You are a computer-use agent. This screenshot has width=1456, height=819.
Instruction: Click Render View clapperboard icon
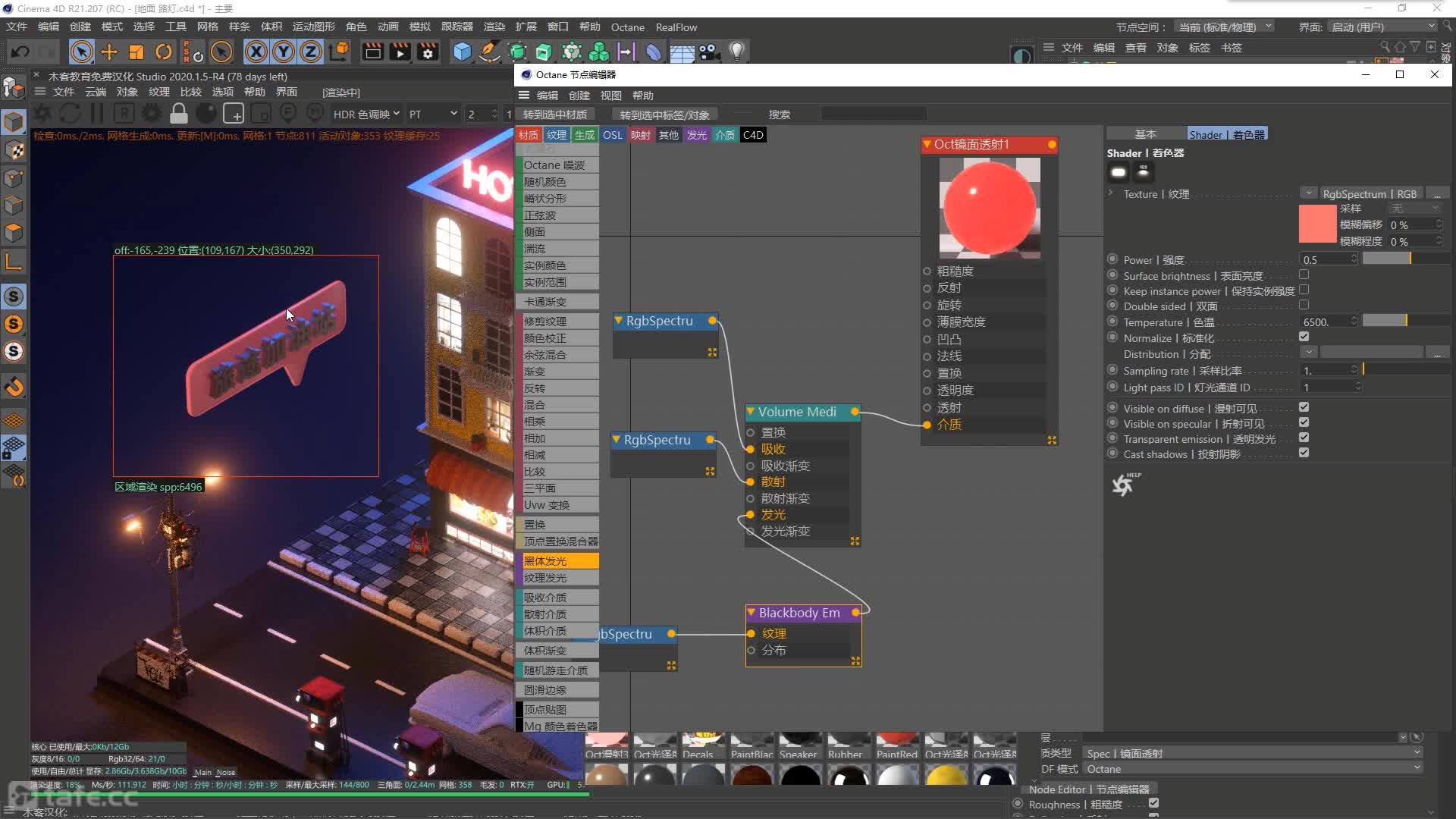click(x=372, y=52)
